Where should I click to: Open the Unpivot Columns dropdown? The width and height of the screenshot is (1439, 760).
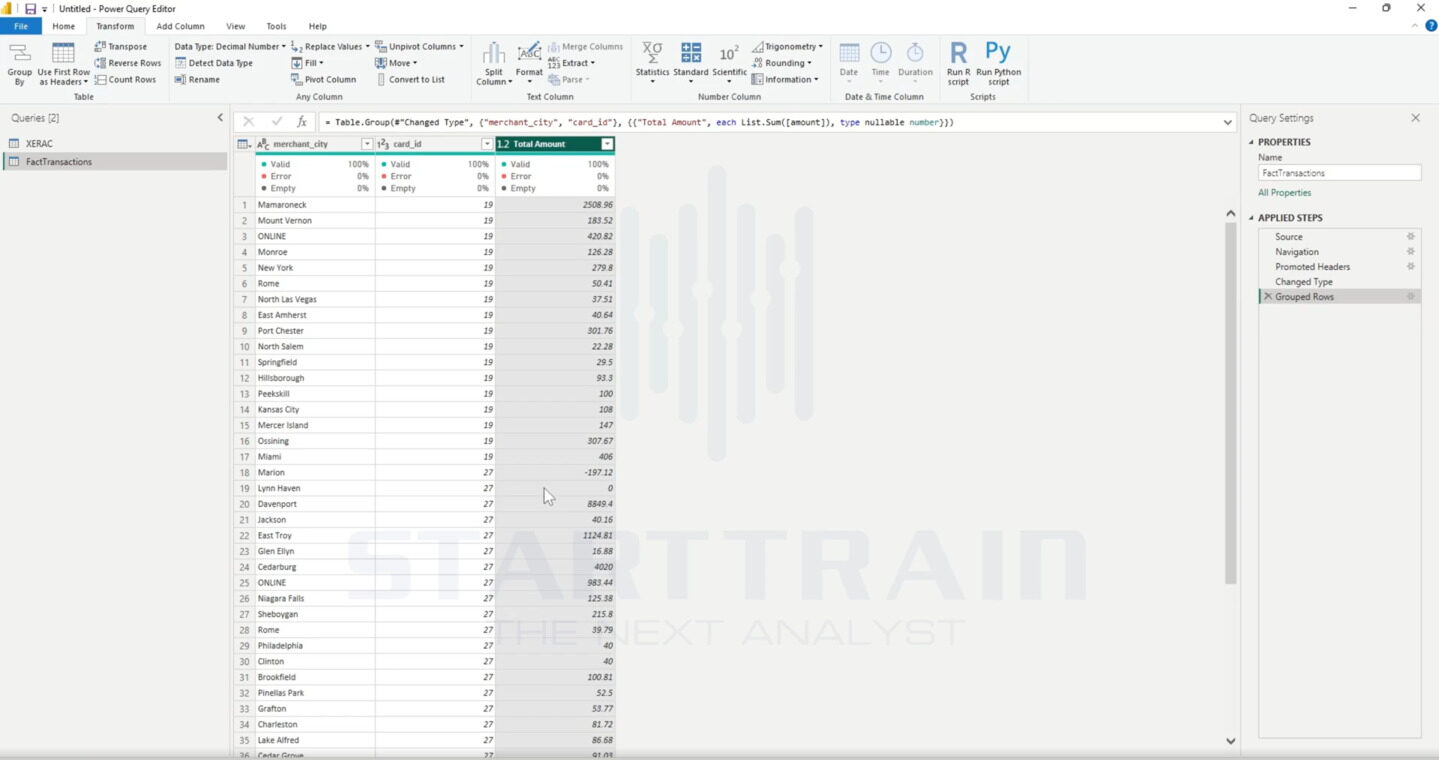click(420, 46)
